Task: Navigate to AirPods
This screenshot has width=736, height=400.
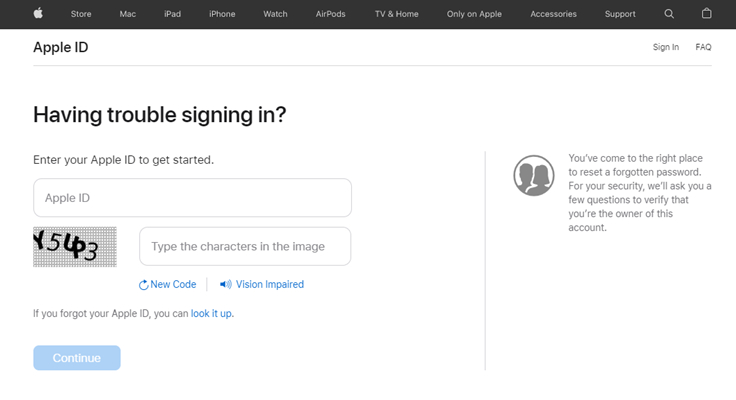Action: coord(330,14)
